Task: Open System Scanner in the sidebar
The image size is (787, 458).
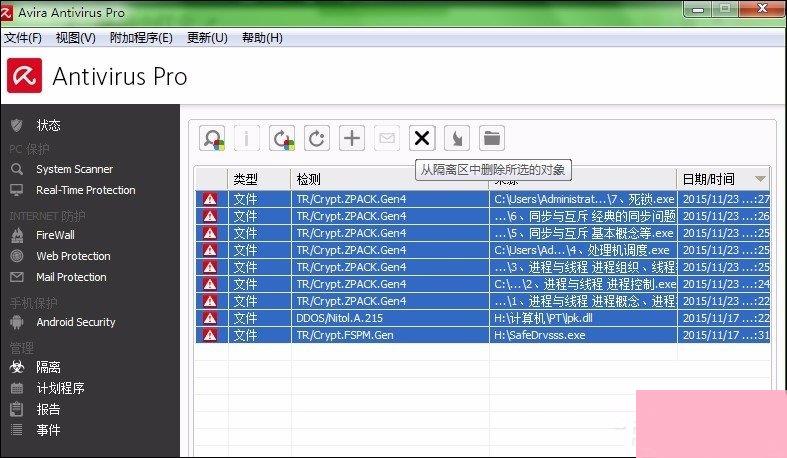Action: pos(74,169)
